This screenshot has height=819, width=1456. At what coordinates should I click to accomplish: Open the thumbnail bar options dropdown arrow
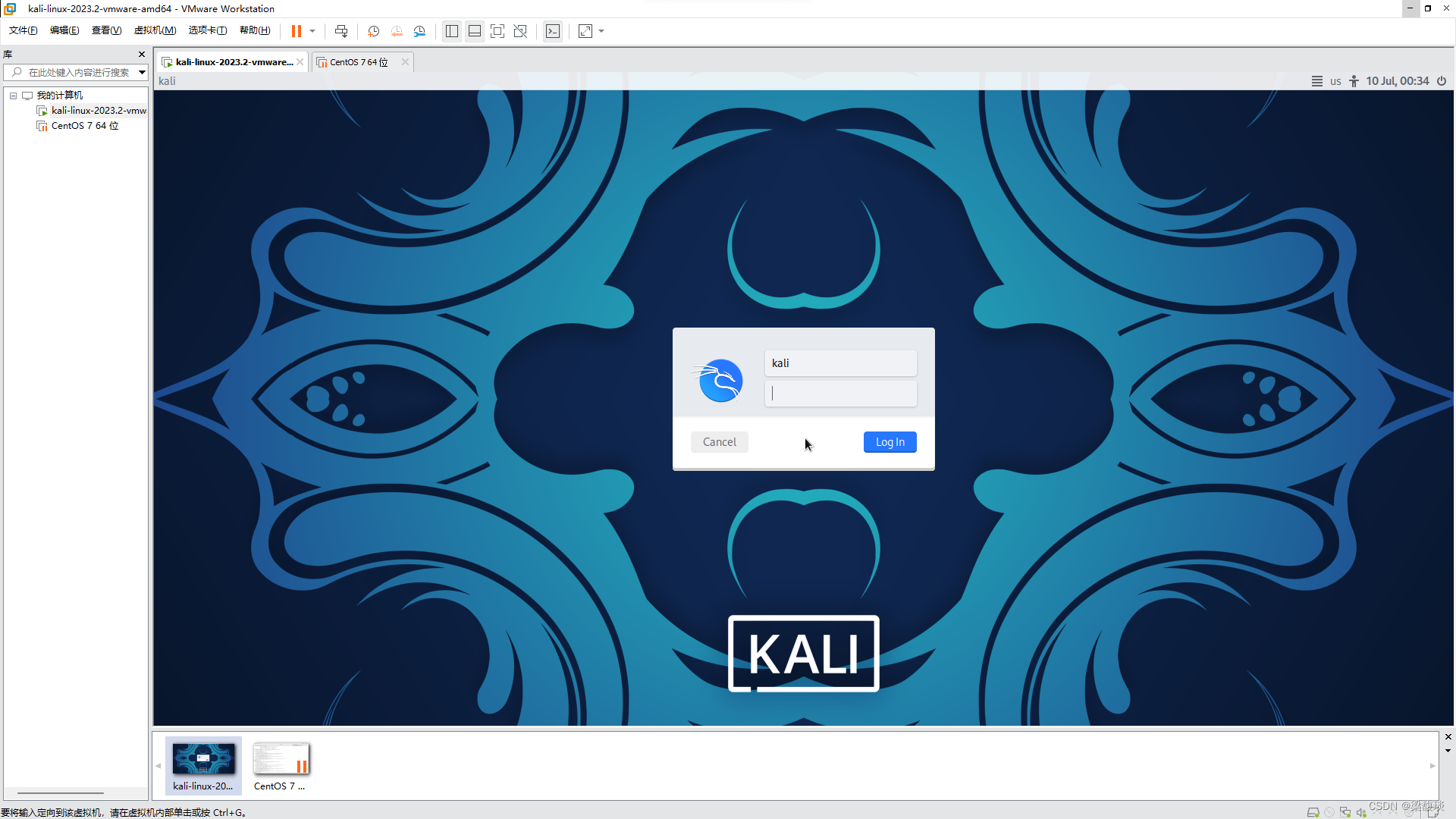coord(1448,751)
